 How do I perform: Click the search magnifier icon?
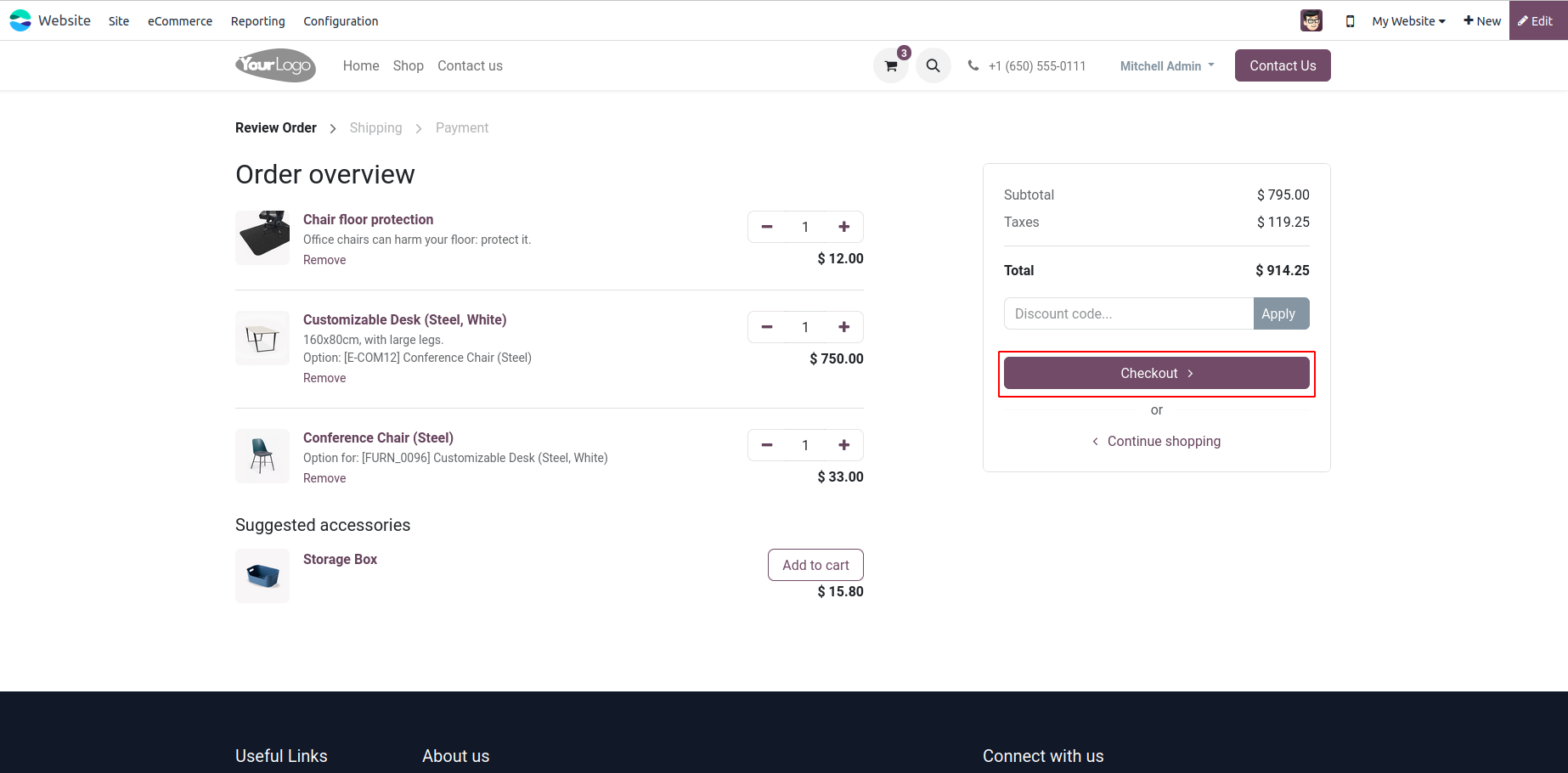tap(933, 66)
